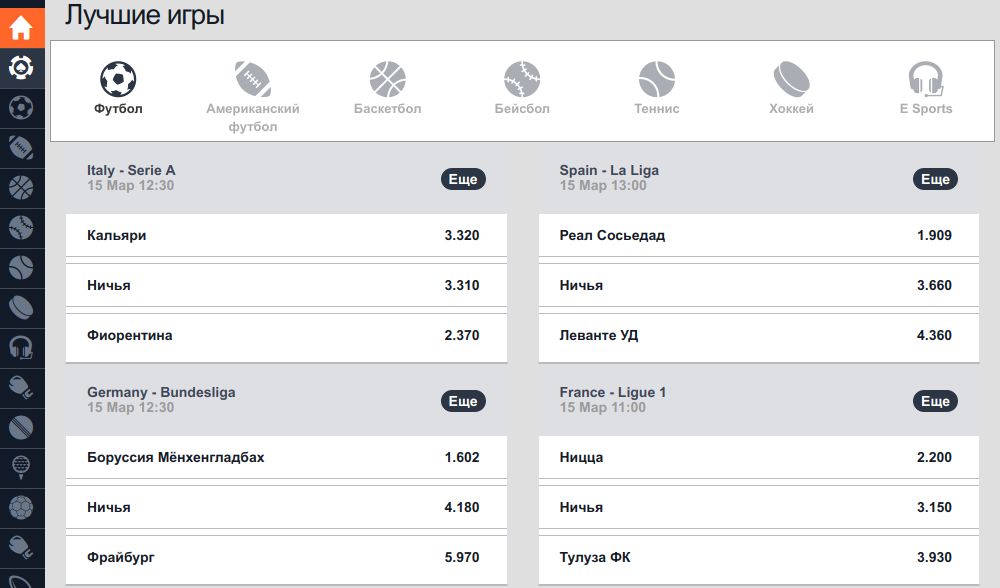Open soccer ball icon in left sidebar
1000x588 pixels.
21,107
